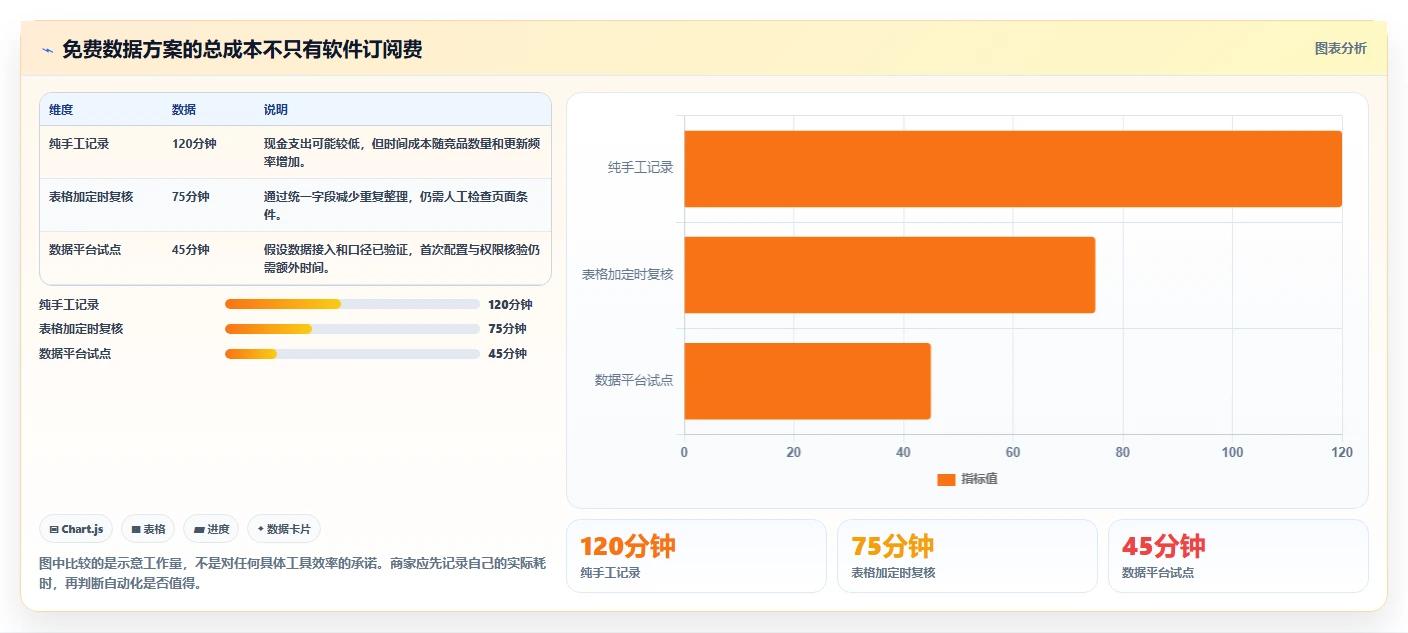Click the card title 免费数据方案的总成本不只有软件订阅费
This screenshot has height=633, width=1408.
tap(242, 50)
